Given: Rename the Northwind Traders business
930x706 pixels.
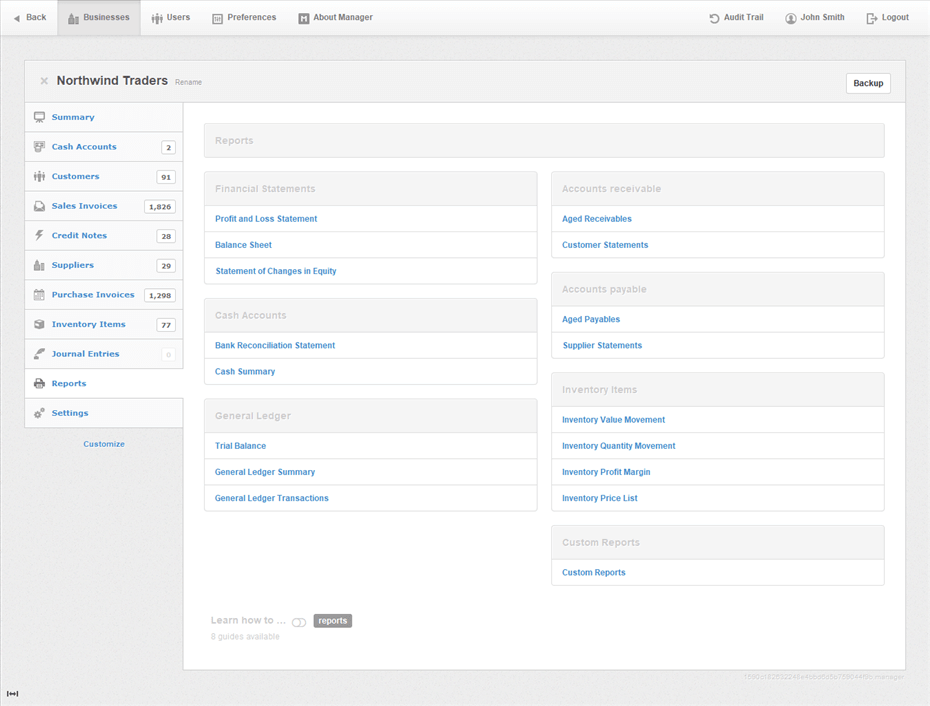Looking at the screenshot, I should [188, 83].
